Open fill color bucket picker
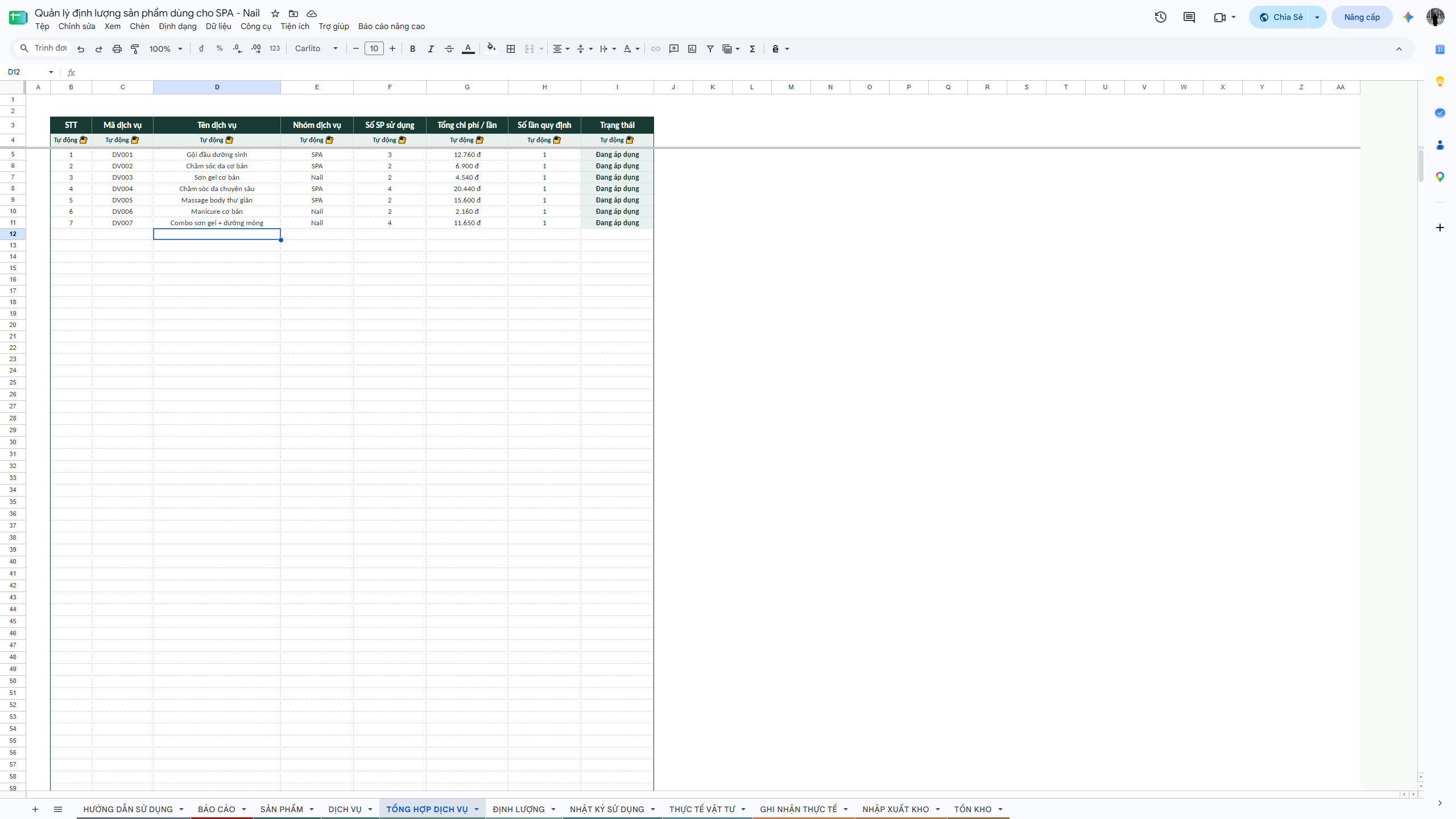The width and height of the screenshot is (1456, 819). click(x=492, y=49)
